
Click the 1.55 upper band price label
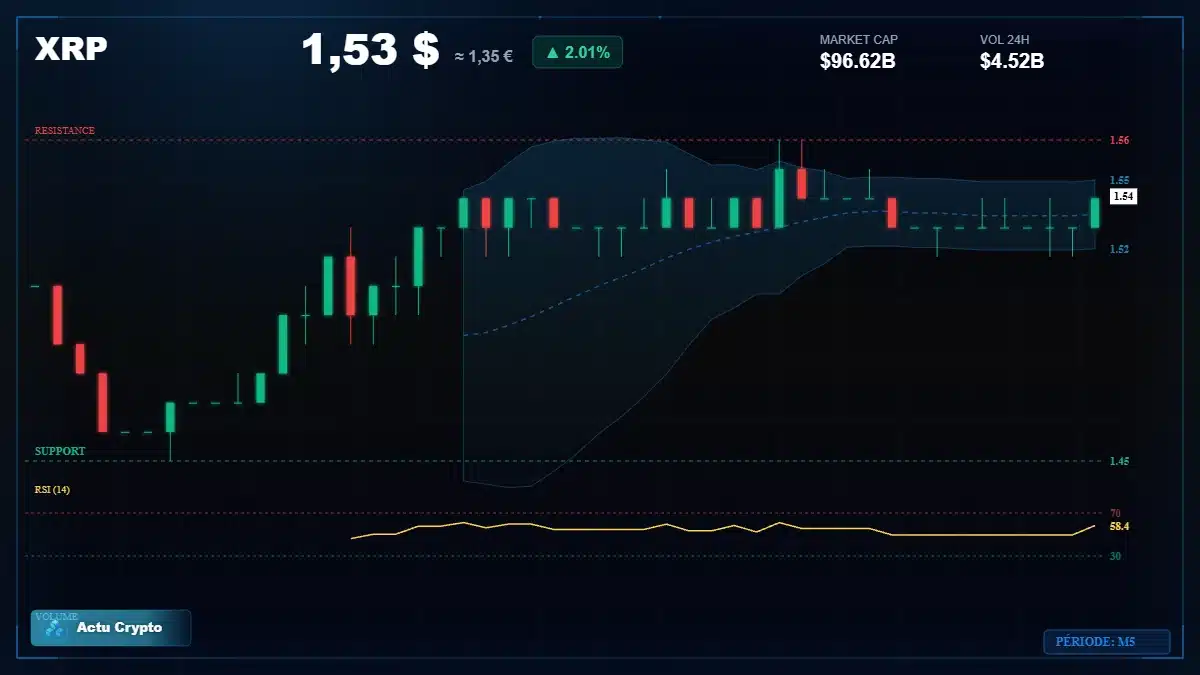[1119, 181]
